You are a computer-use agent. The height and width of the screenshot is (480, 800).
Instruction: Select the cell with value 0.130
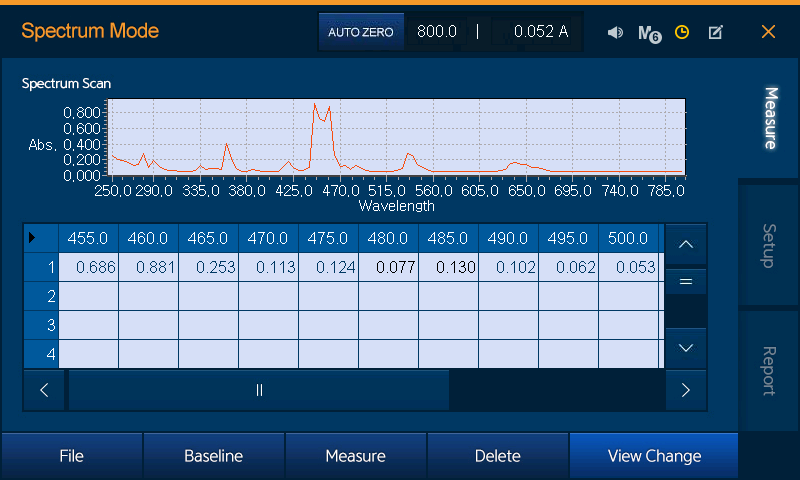tap(448, 267)
